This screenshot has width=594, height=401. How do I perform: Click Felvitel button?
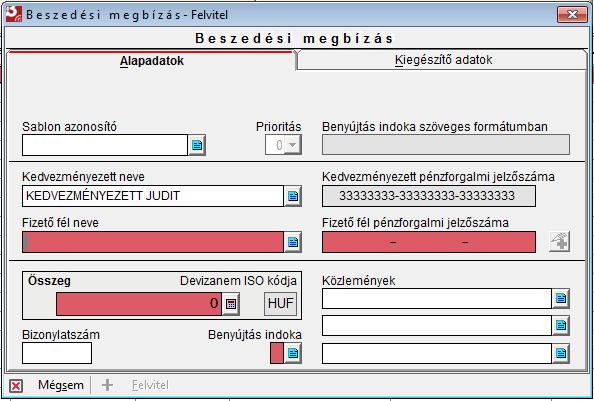tap(150, 385)
